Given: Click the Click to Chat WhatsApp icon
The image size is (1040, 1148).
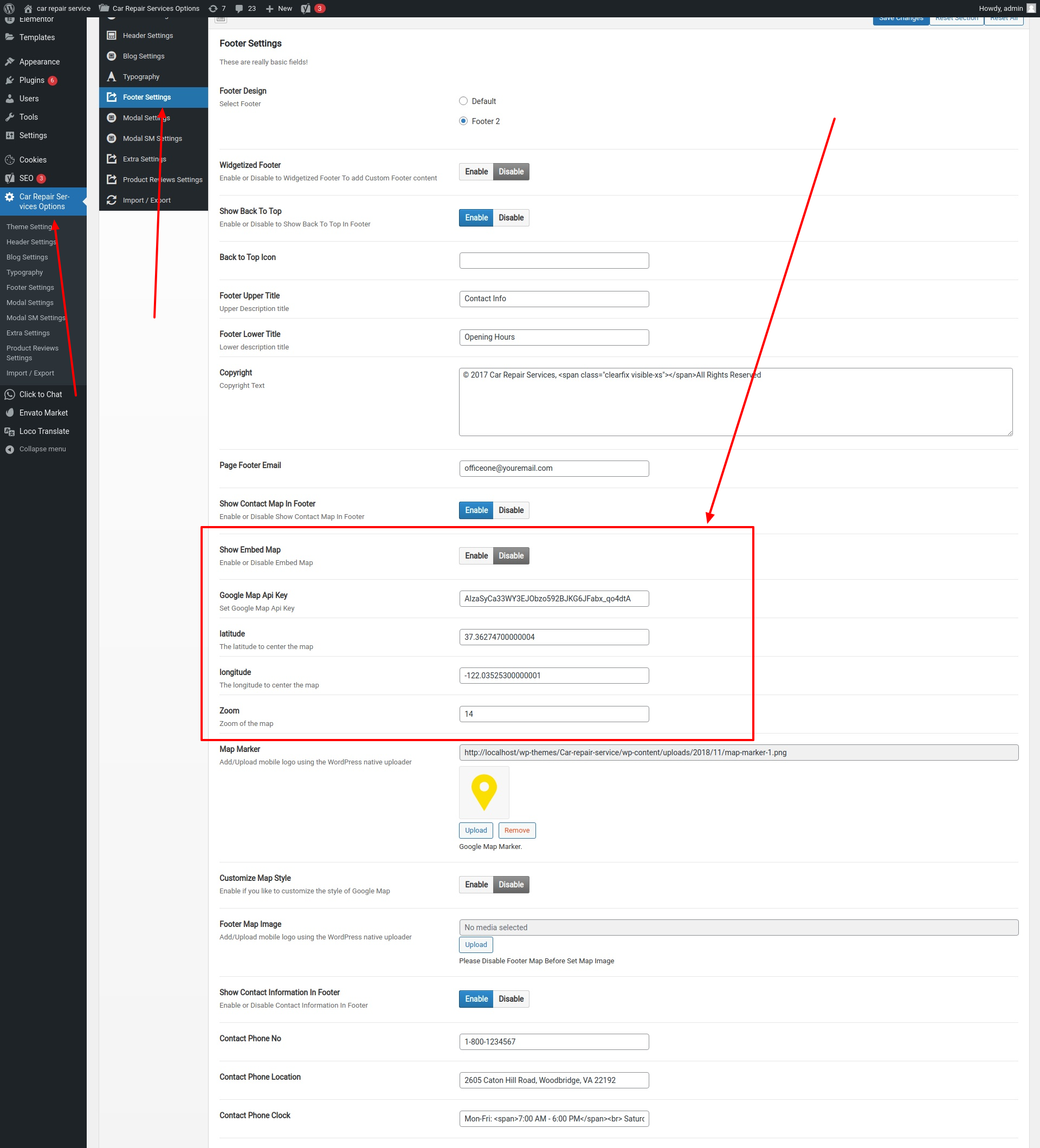Looking at the screenshot, I should tap(10, 394).
